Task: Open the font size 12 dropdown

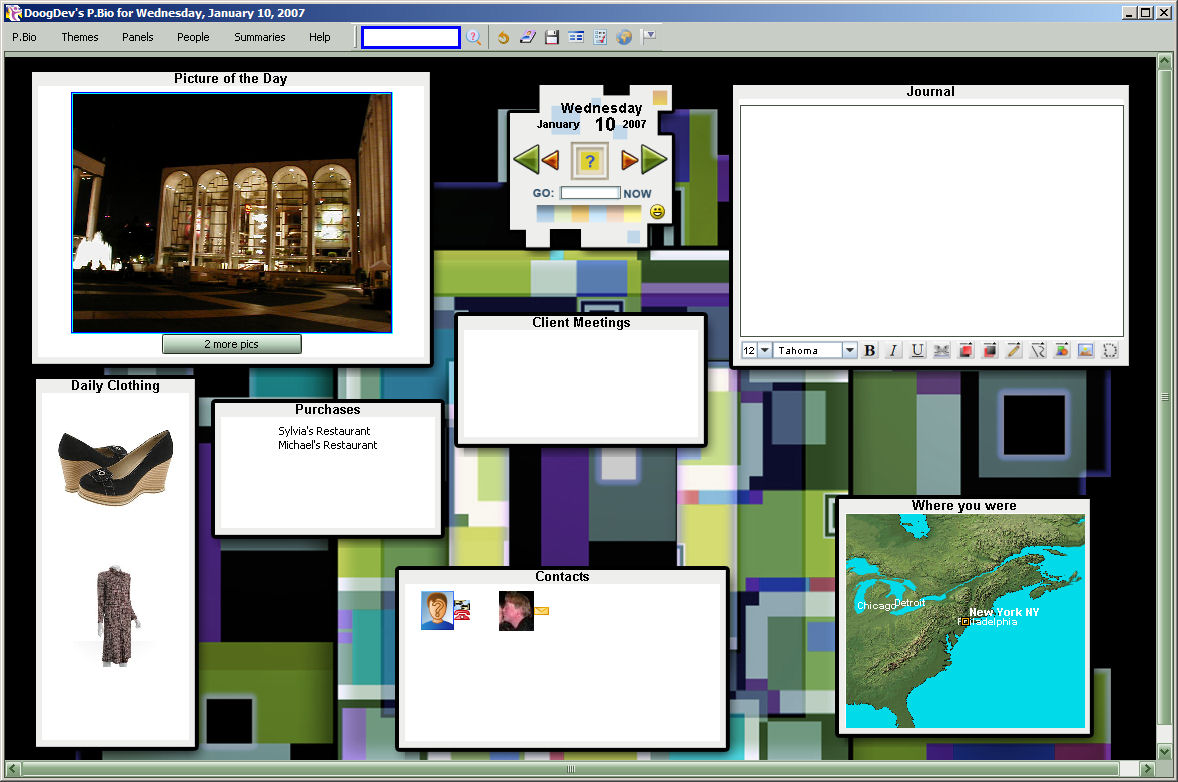Action: point(765,351)
